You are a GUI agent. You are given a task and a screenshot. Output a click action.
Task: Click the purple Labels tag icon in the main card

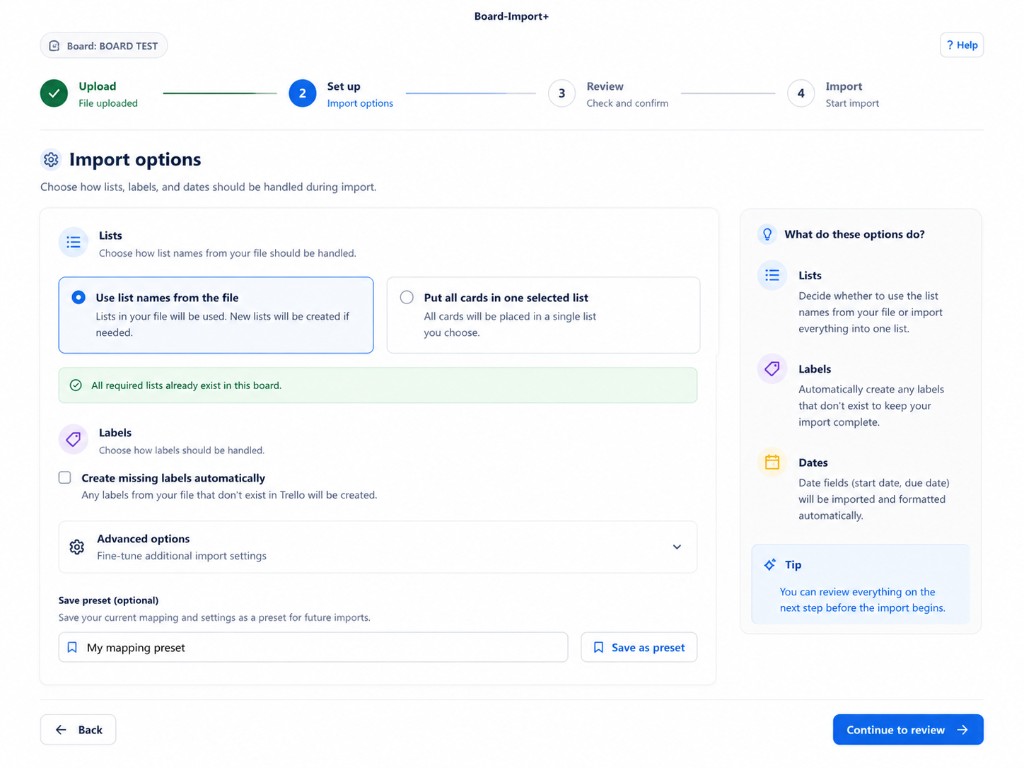[73, 440]
